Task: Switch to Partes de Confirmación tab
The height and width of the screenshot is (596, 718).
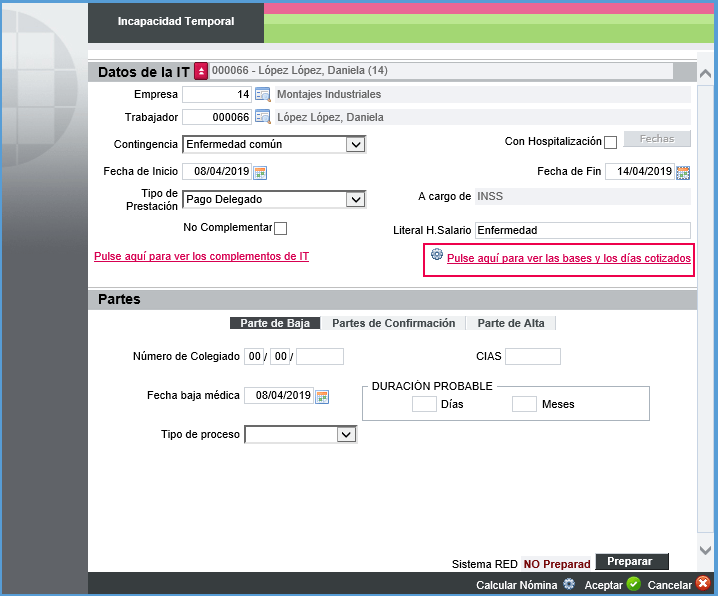Action: 393,323
